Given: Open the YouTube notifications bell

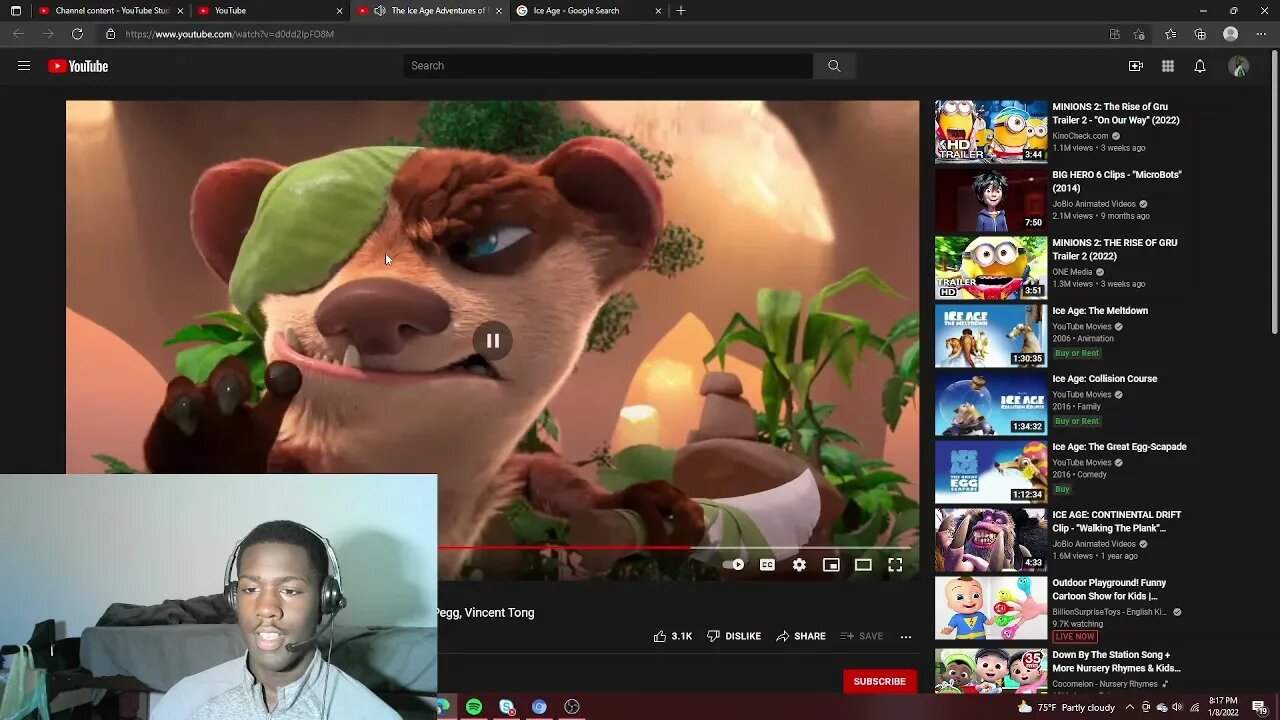Looking at the screenshot, I should tap(1200, 66).
